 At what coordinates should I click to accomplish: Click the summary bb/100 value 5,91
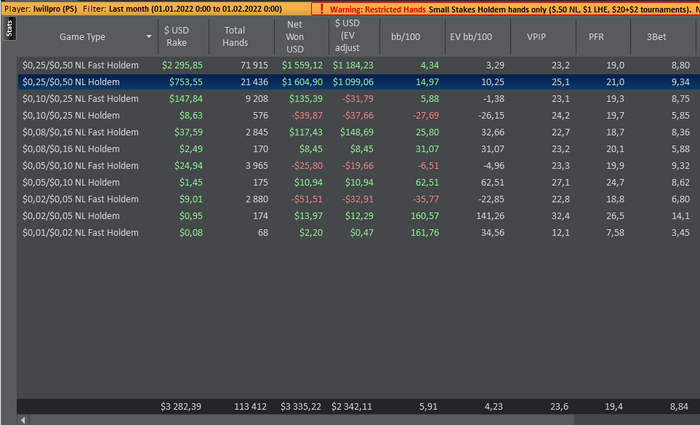point(429,407)
